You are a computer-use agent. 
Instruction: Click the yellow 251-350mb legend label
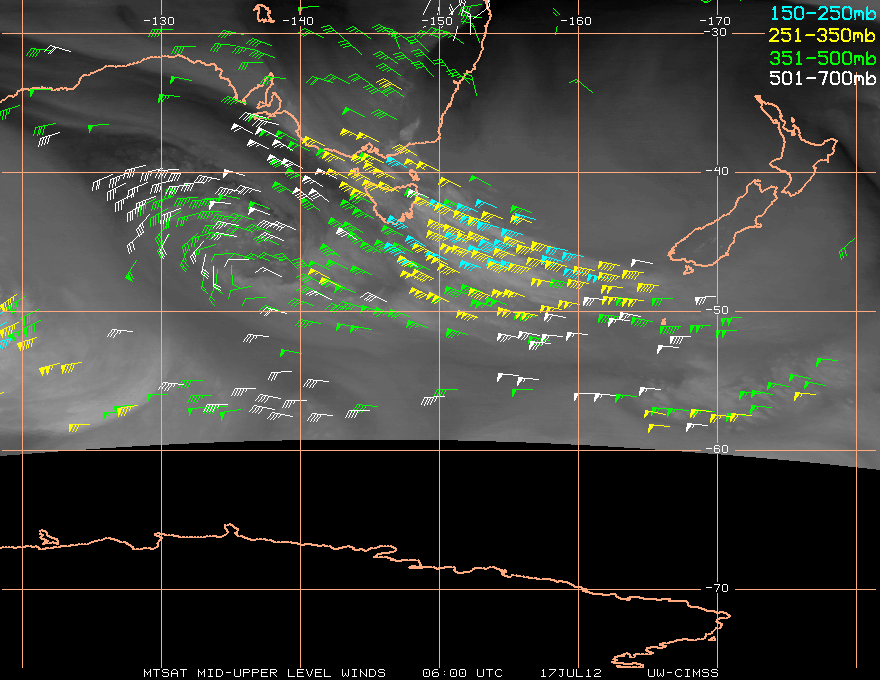pyautogui.click(x=822, y=35)
